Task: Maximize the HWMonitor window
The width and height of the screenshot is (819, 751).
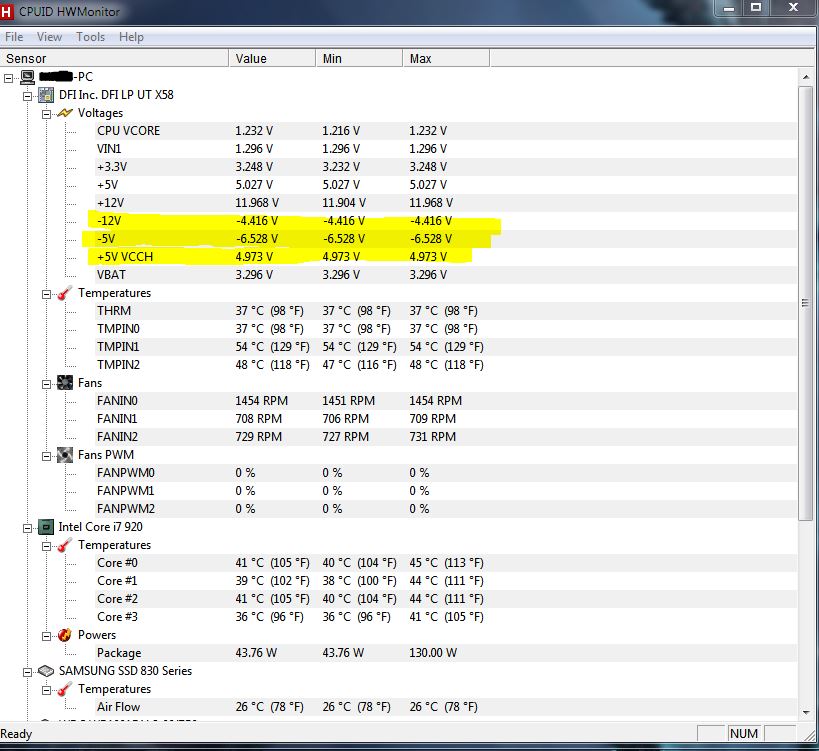Action: click(x=755, y=8)
